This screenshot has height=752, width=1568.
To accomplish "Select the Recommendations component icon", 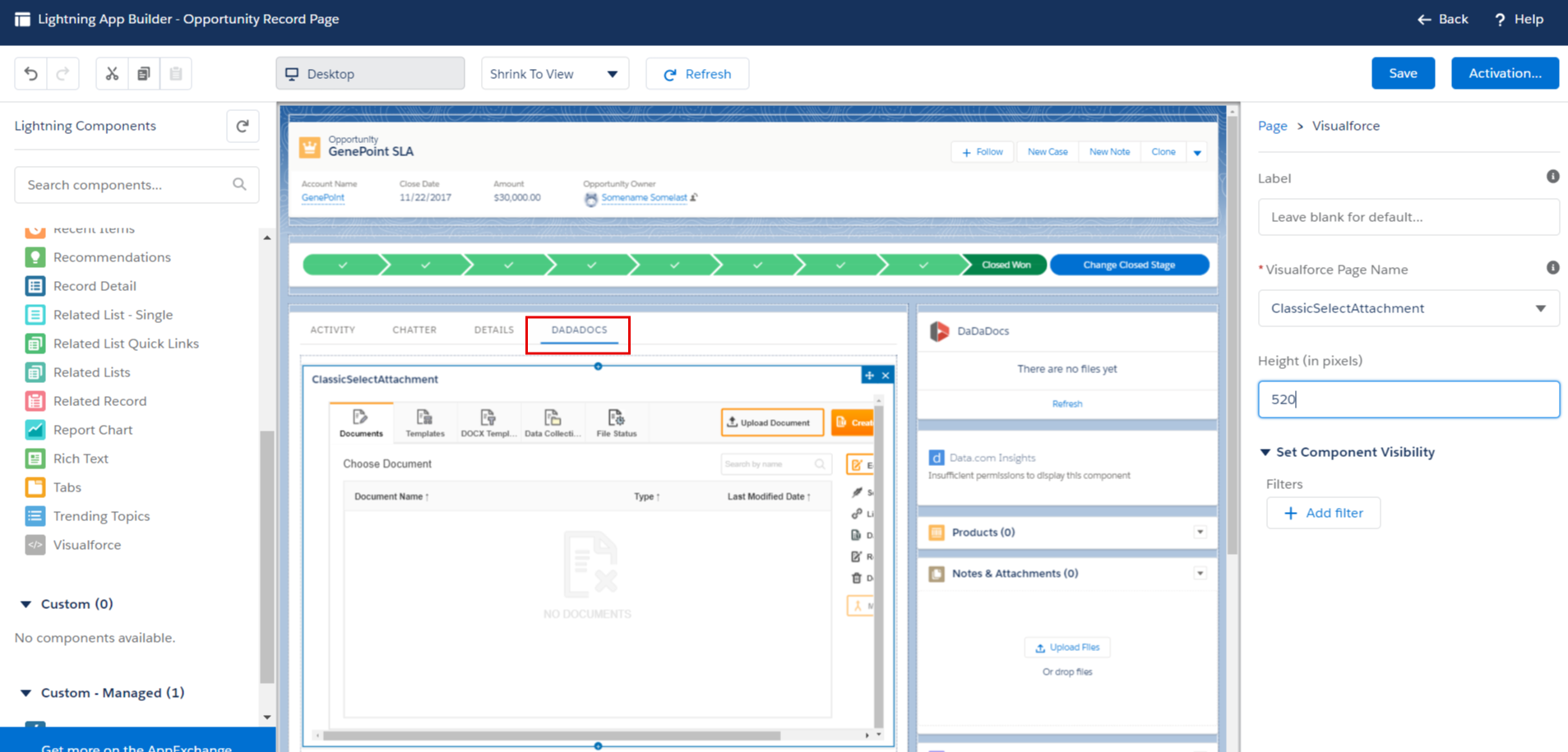I will 35,257.
